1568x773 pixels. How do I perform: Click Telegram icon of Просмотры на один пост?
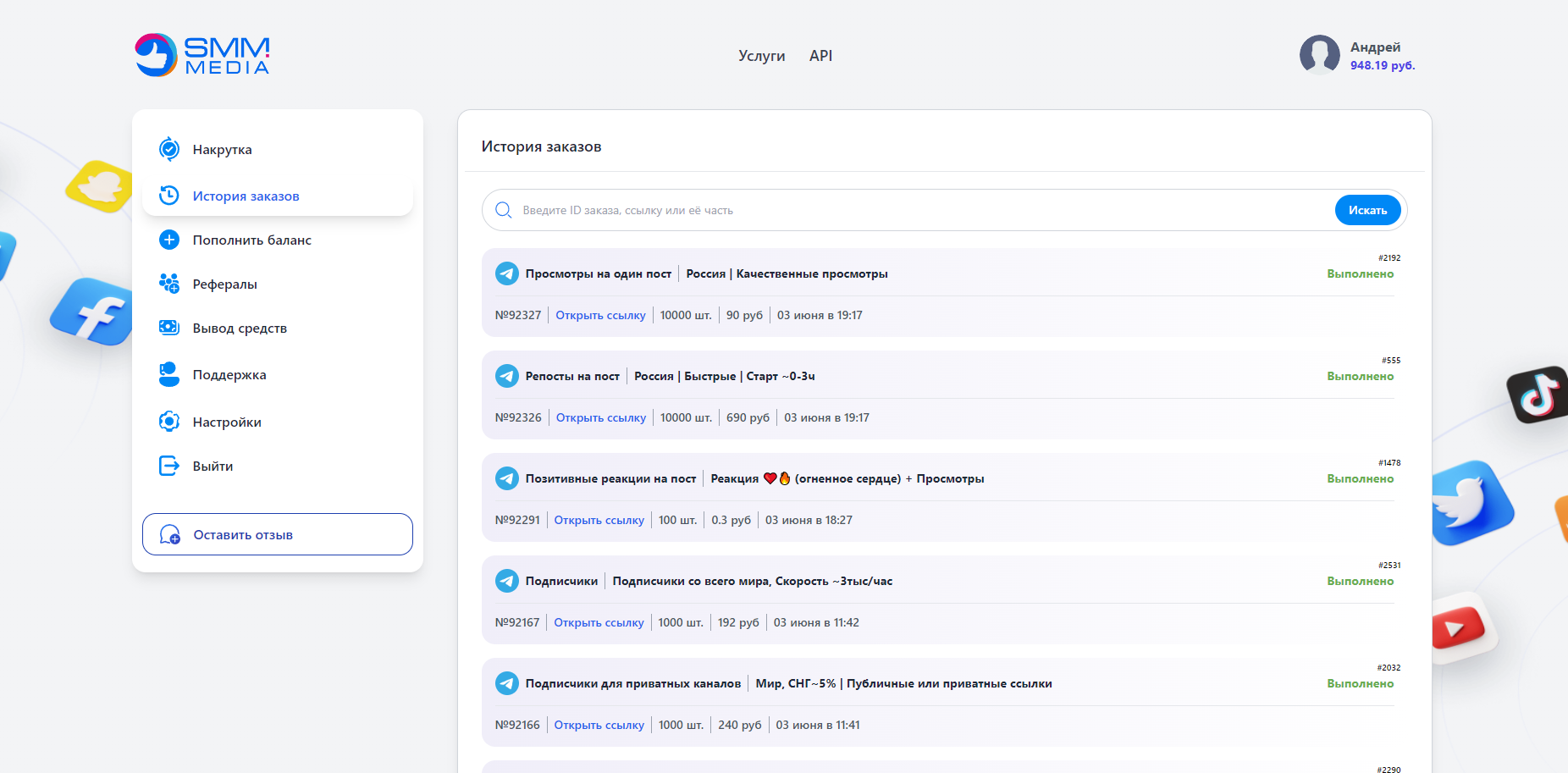pos(507,273)
